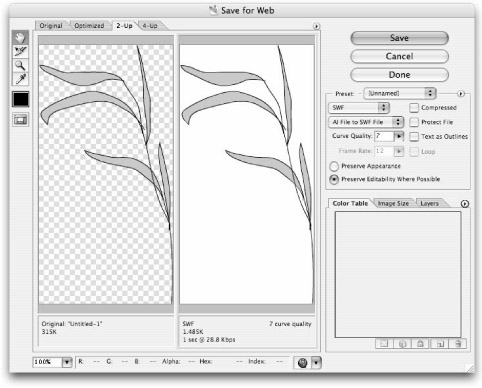This screenshot has height=388, width=482.
Task: Select the Hand tool
Action: [20, 38]
